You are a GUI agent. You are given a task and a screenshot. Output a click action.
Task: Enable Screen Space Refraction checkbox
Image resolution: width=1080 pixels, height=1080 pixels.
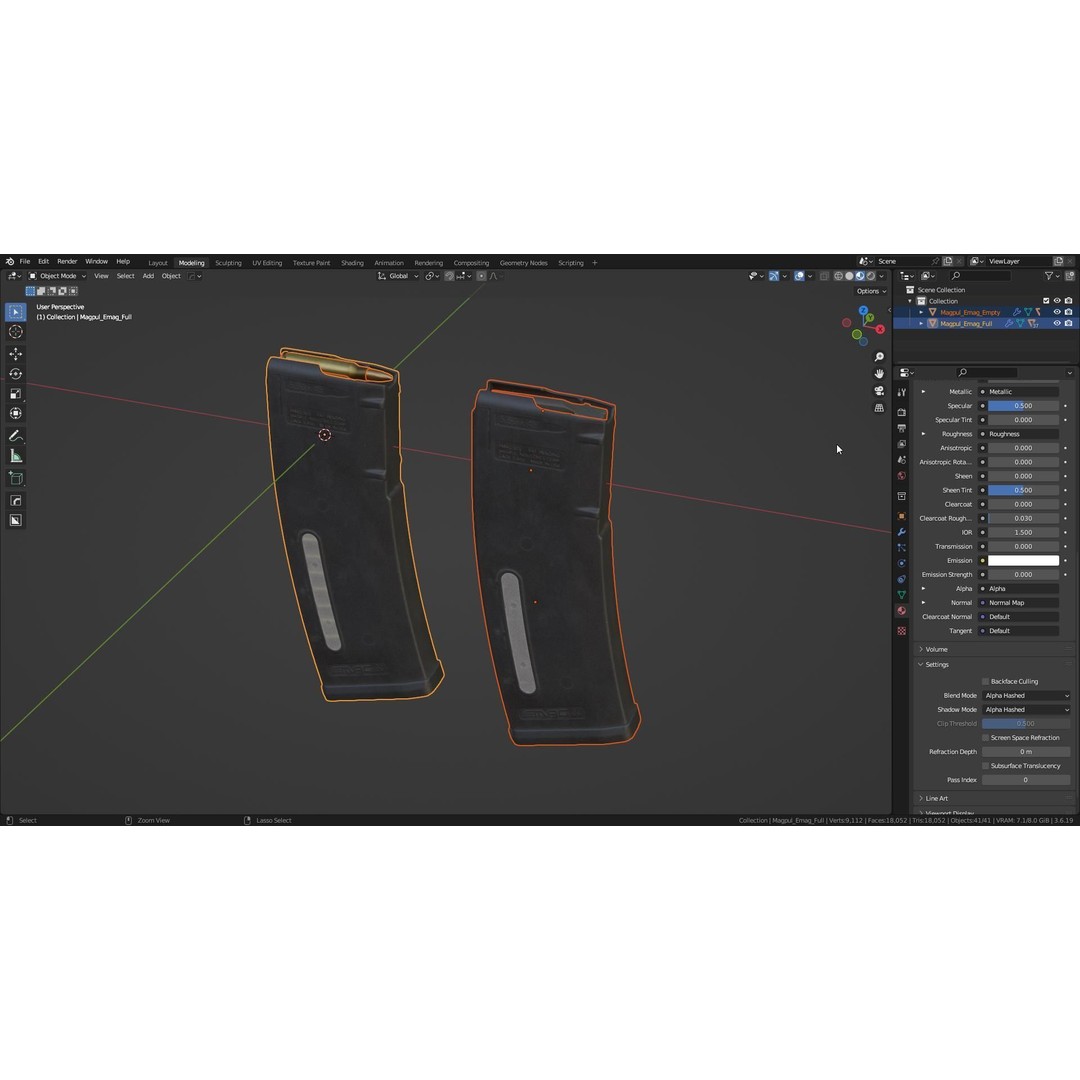click(x=986, y=738)
